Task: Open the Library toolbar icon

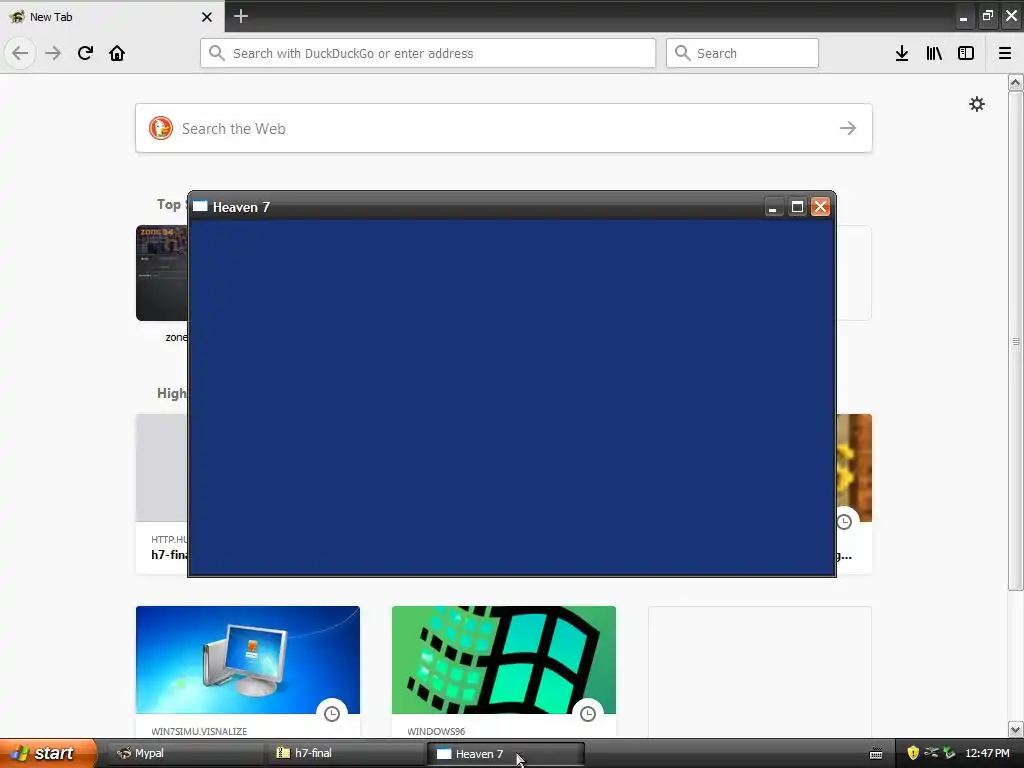Action: point(934,53)
